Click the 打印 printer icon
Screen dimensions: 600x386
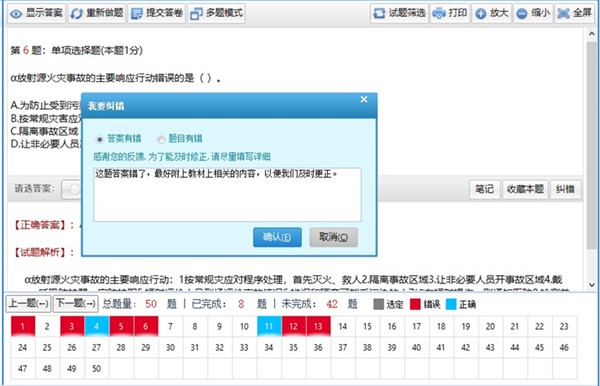click(x=439, y=13)
